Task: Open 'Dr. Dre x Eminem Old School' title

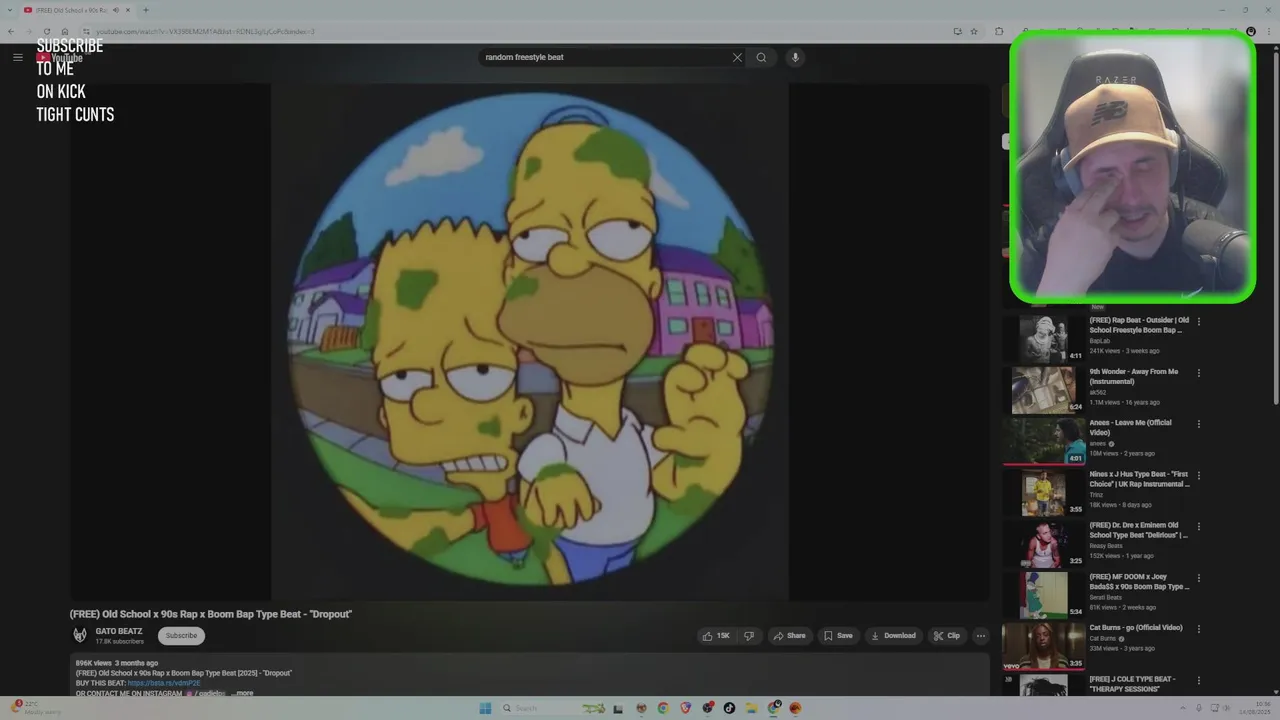Action: pyautogui.click(x=1139, y=530)
